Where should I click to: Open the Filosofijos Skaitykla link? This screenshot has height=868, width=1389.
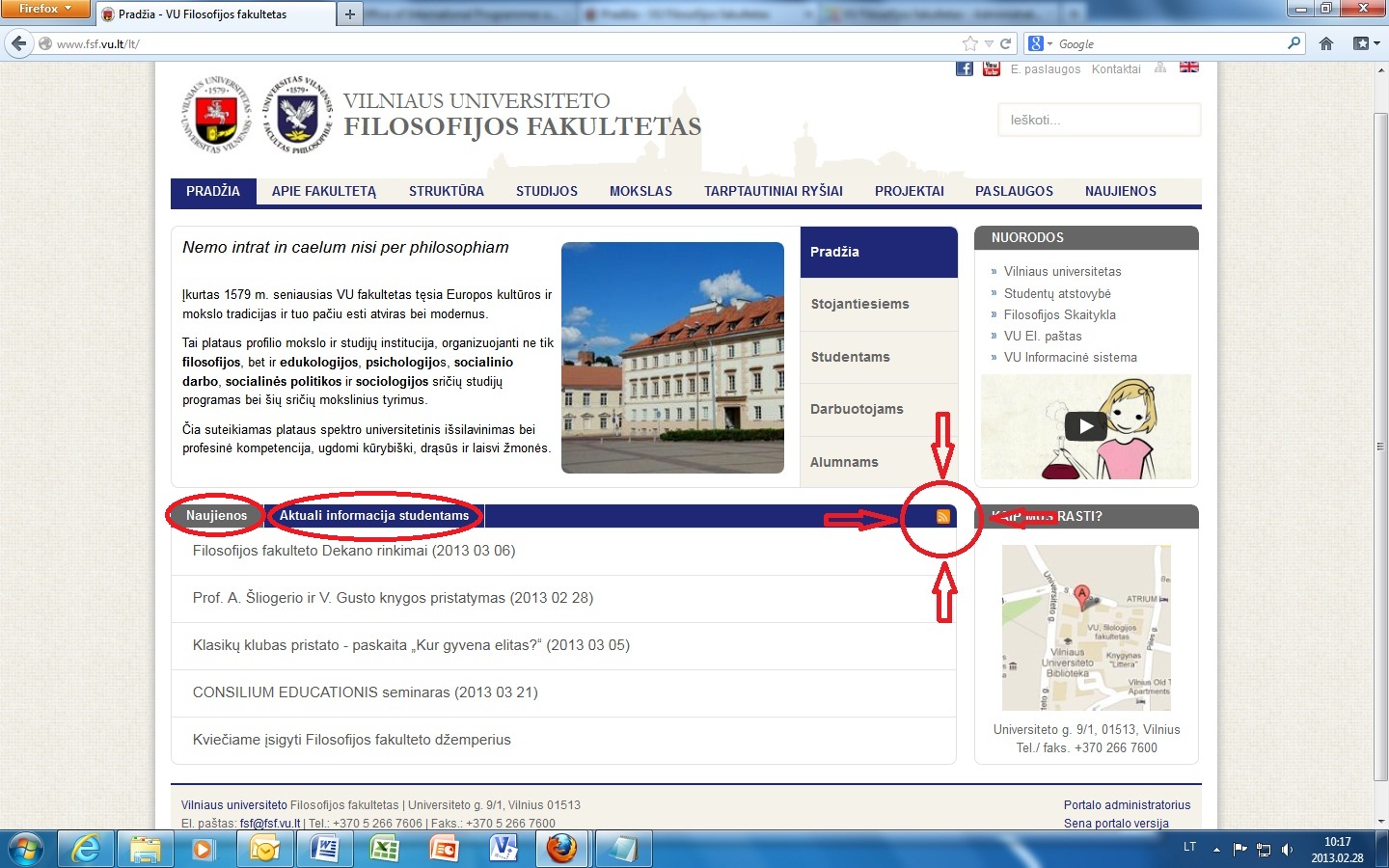[x=1059, y=314]
